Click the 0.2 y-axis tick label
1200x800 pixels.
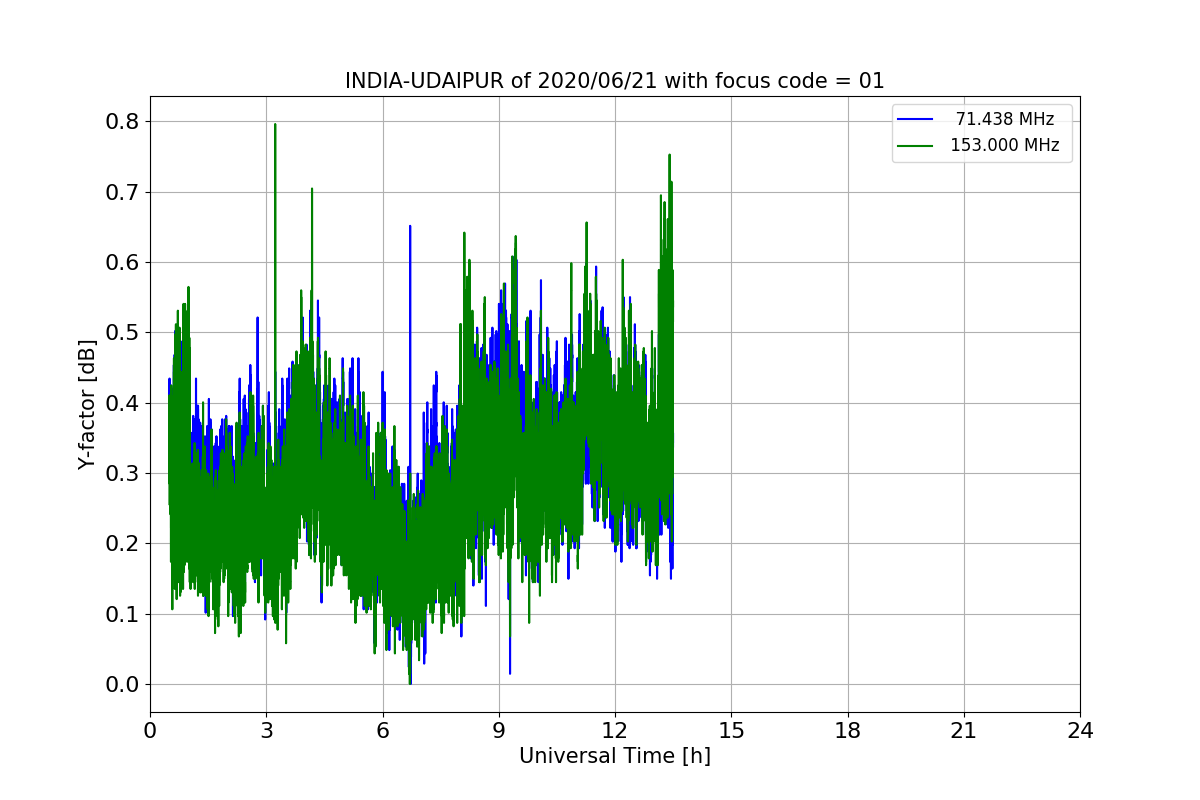click(122, 543)
